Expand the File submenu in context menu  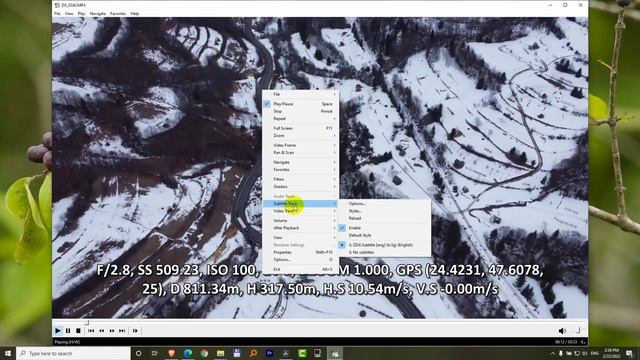coord(300,94)
